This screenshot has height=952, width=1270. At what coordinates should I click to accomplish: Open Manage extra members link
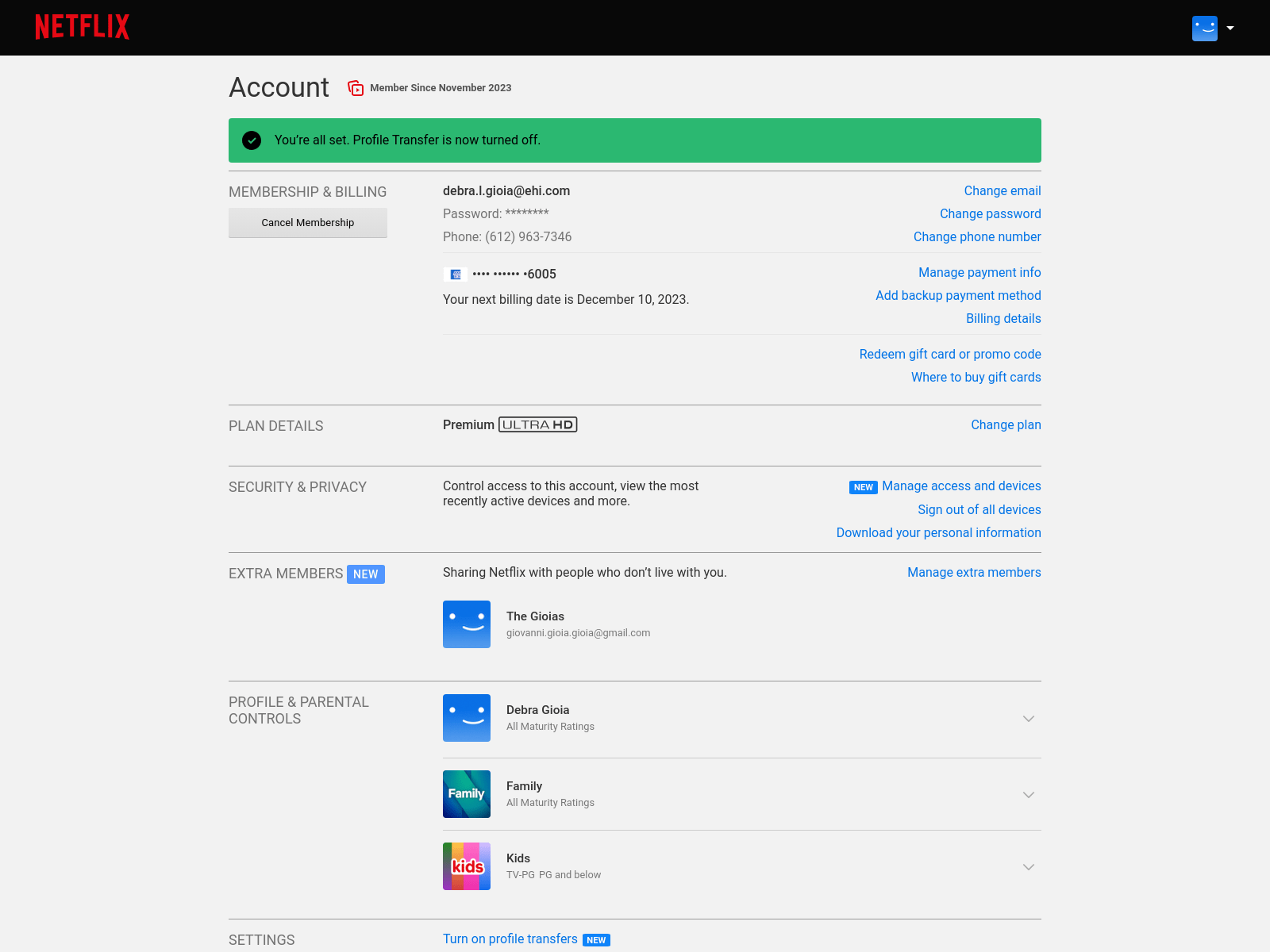(974, 572)
